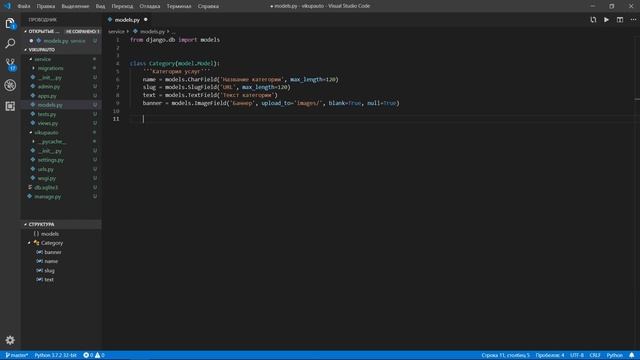Viewport: 640px width, 360px height.
Task: Click the Python language mode selector
Action: (x=615, y=355)
